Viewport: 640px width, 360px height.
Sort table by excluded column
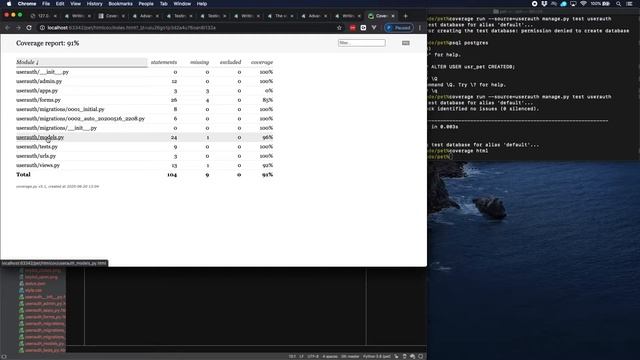click(x=230, y=62)
